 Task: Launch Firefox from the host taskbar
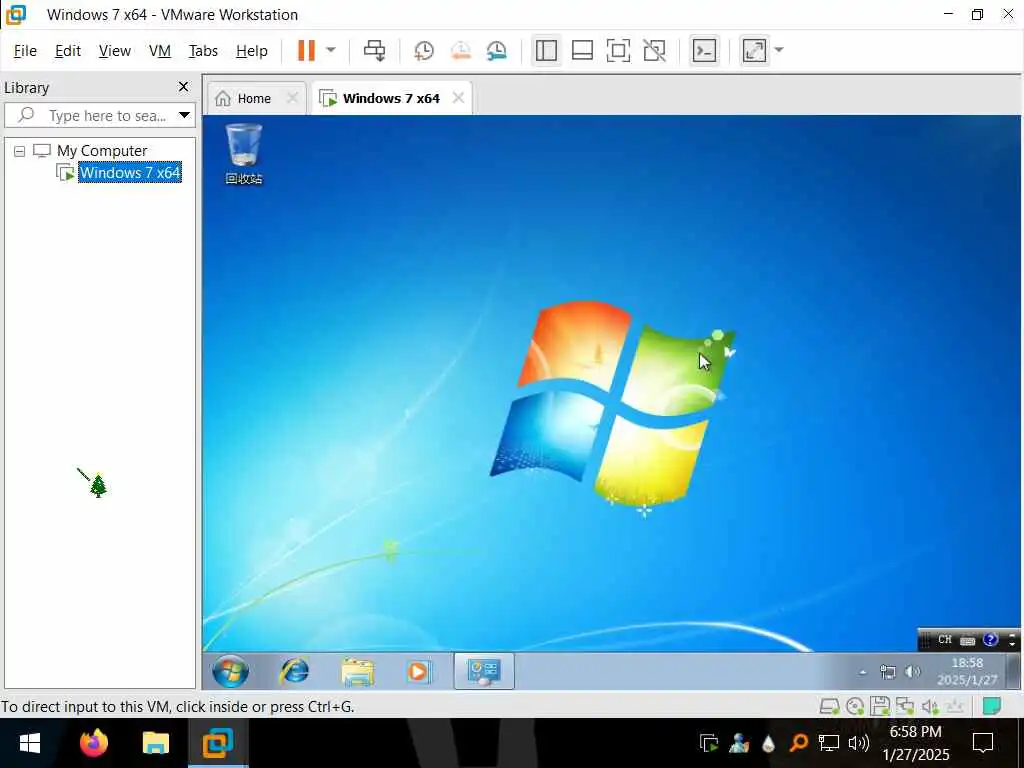[93, 743]
